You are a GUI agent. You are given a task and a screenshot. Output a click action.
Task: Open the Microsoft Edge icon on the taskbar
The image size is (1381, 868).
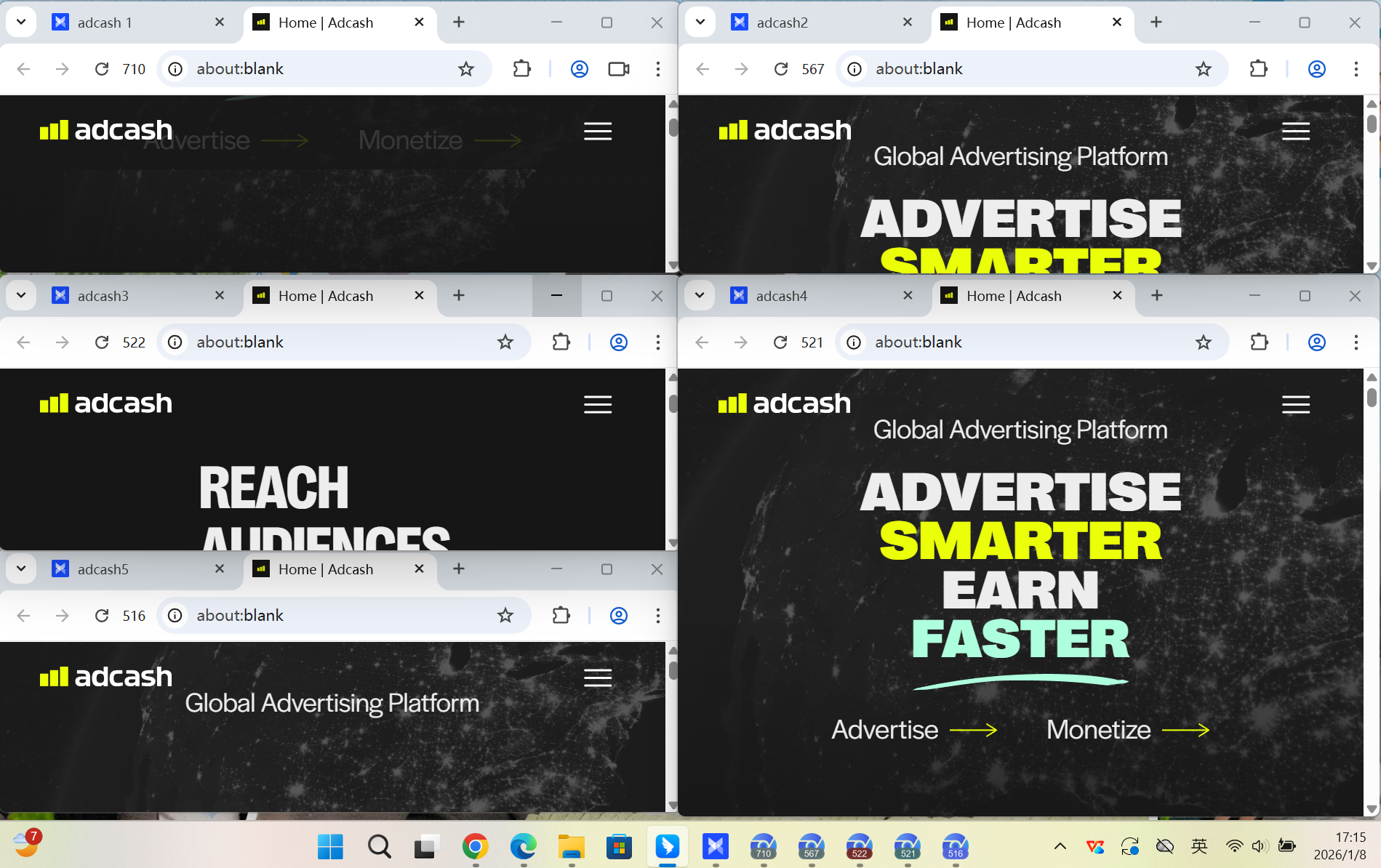[523, 845]
